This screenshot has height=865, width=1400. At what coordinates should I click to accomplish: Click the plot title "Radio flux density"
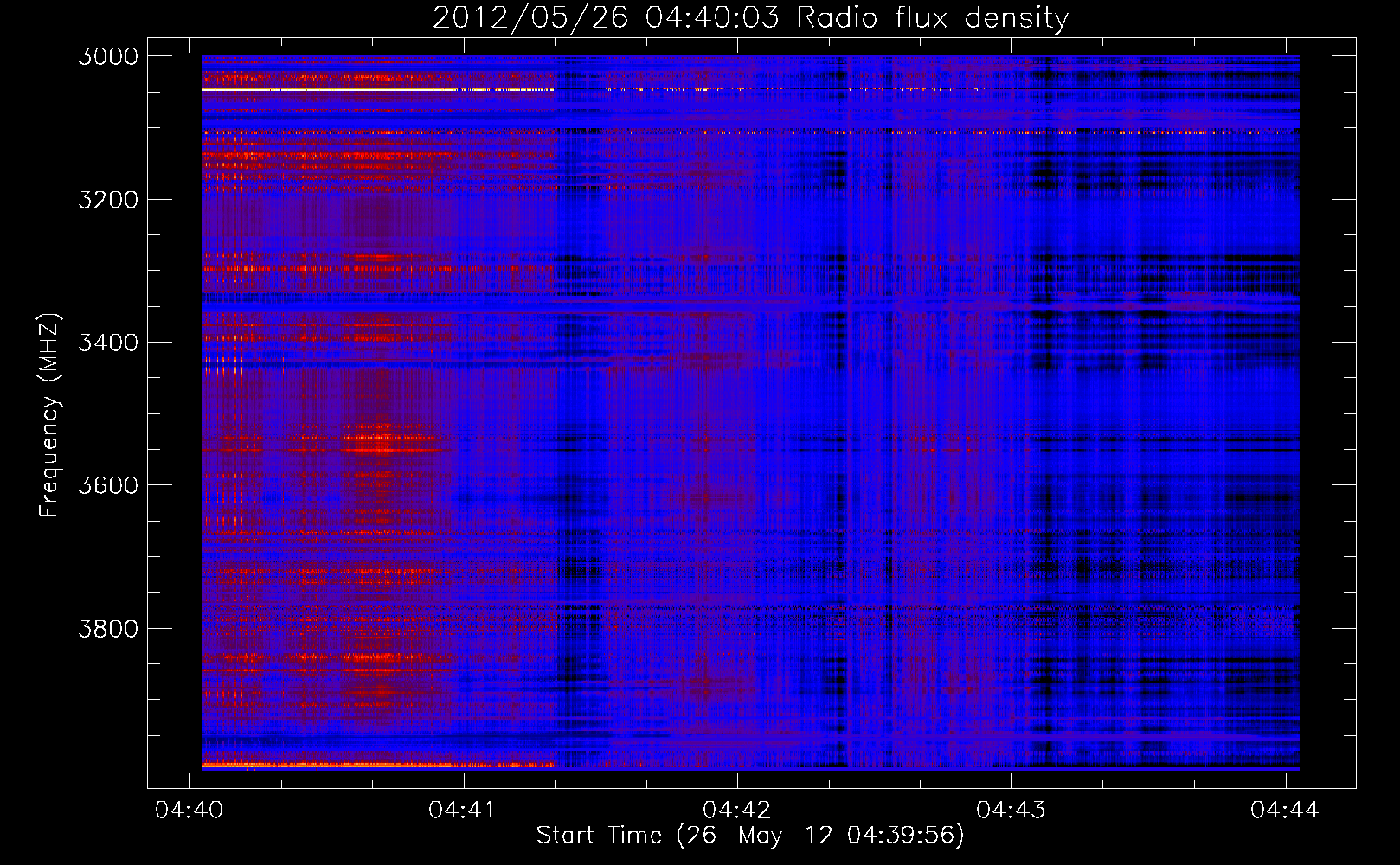point(933,18)
